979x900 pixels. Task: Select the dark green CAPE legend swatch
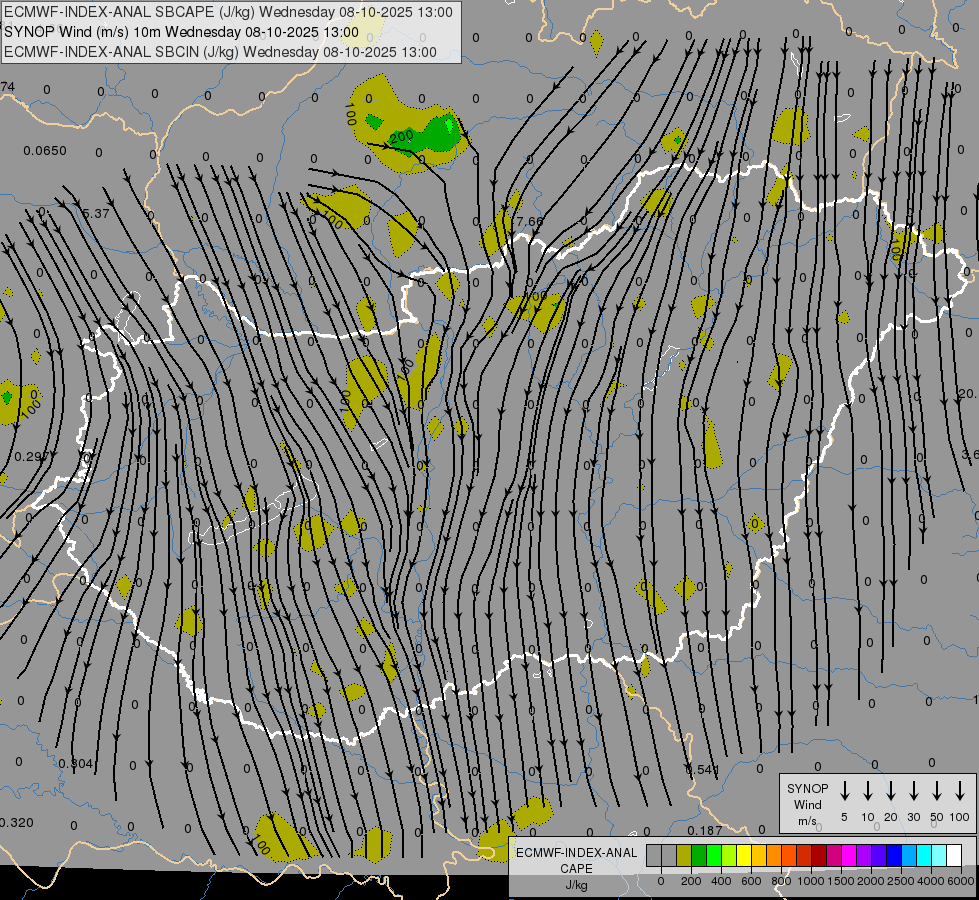coord(699,856)
